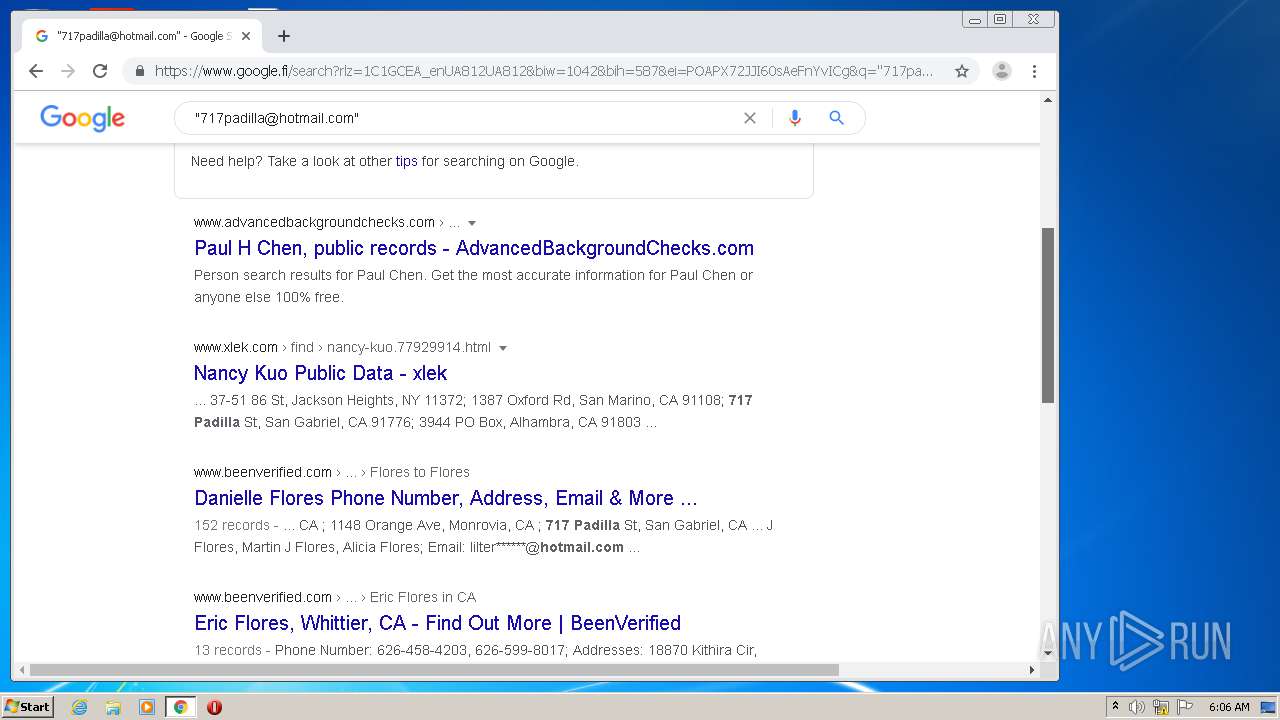The width and height of the screenshot is (1280, 720).
Task: Submit search with magnifier icon
Action: pos(837,118)
